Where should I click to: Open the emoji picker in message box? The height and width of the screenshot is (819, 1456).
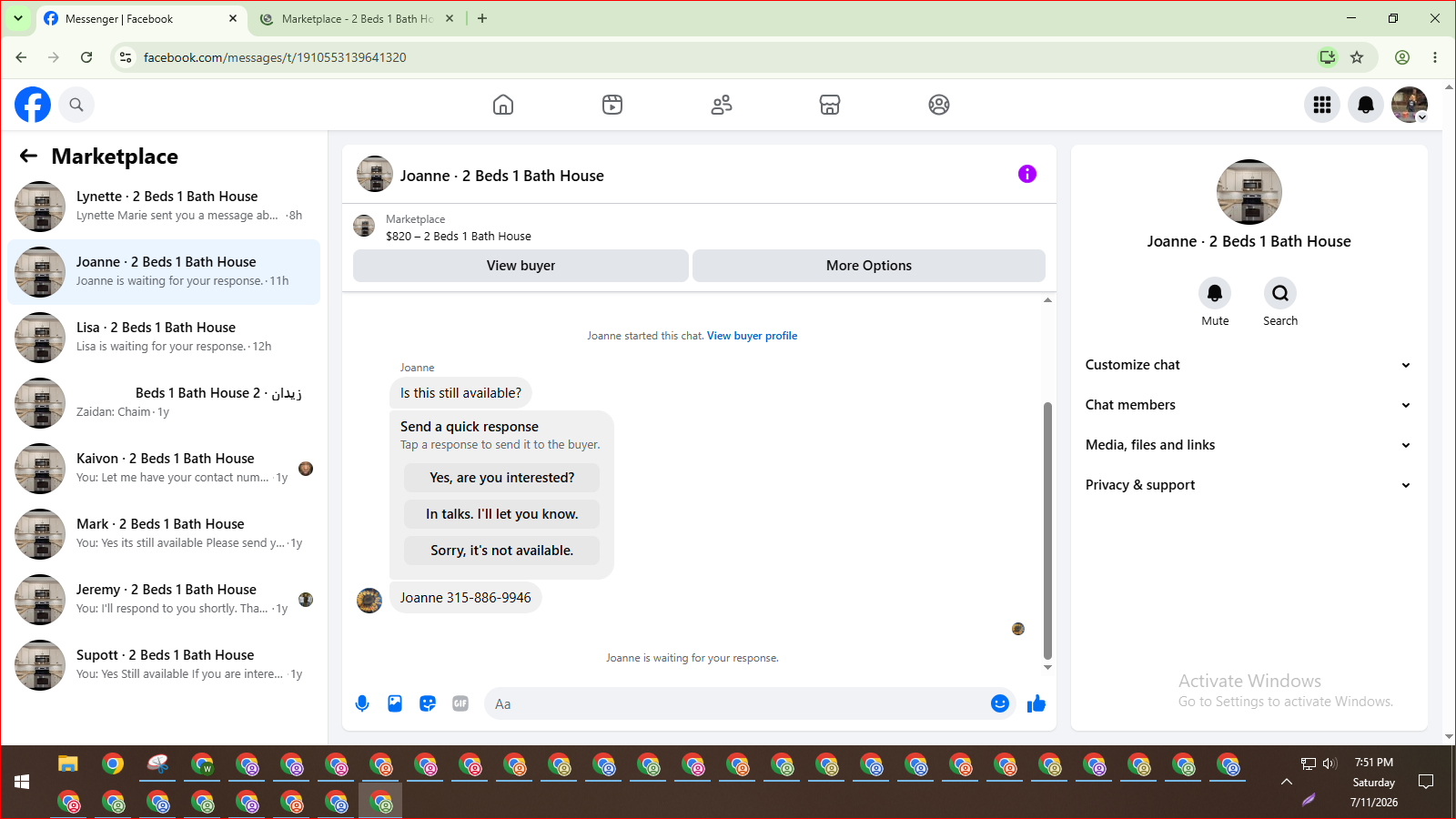pos(1000,703)
